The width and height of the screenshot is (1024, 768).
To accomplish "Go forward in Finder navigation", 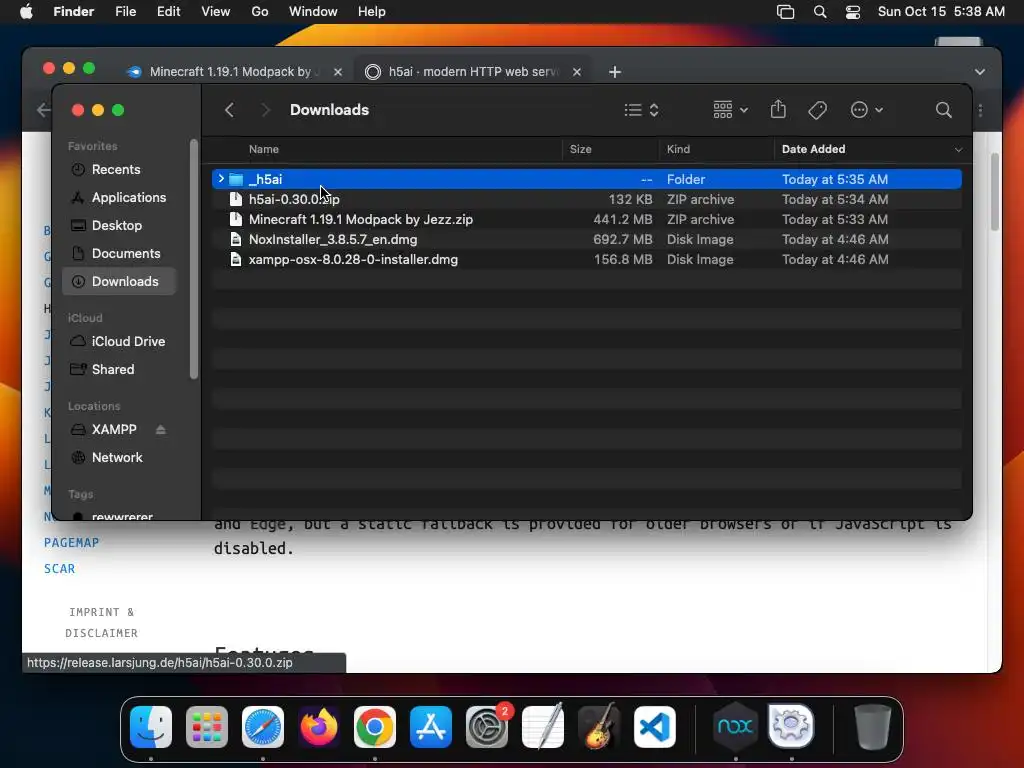I will click(x=264, y=110).
